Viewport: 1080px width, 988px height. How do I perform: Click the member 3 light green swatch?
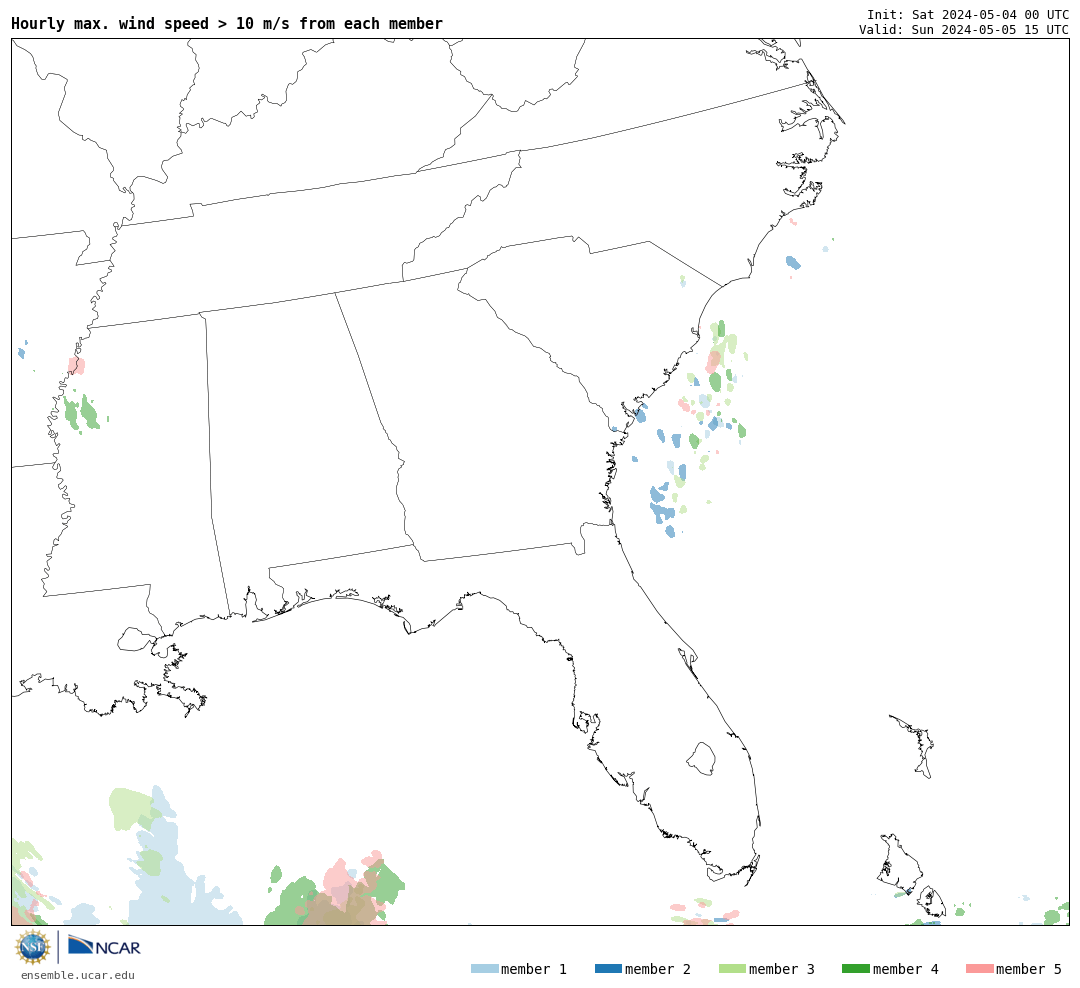pos(732,969)
